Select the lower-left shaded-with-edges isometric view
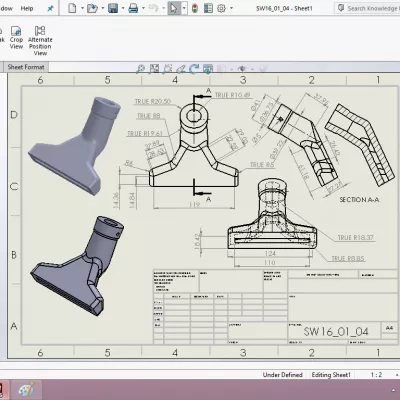Image resolution: width=400 pixels, height=400 pixels. pyautogui.click(x=77, y=266)
